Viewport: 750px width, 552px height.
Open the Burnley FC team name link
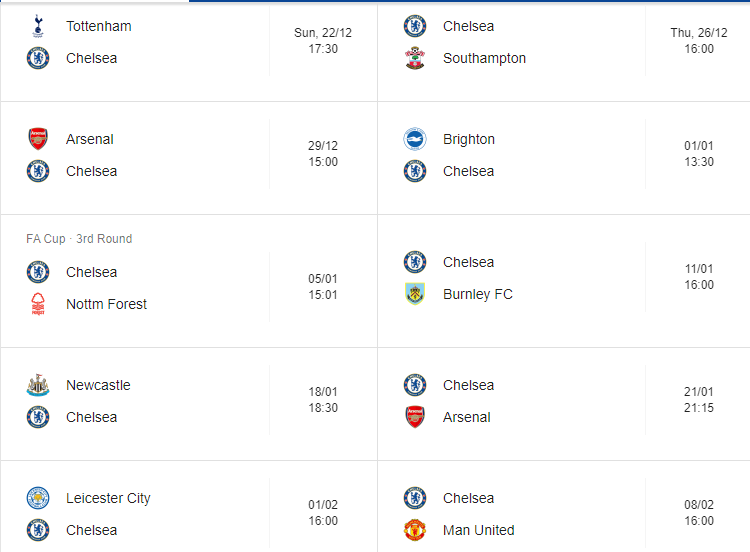[x=477, y=294]
